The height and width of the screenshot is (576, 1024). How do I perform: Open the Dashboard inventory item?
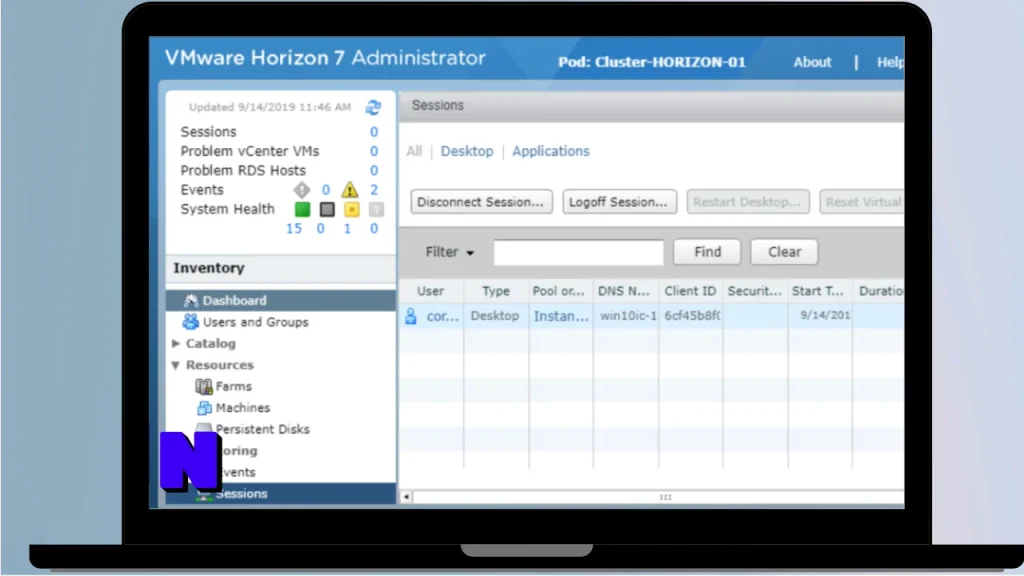point(281,300)
